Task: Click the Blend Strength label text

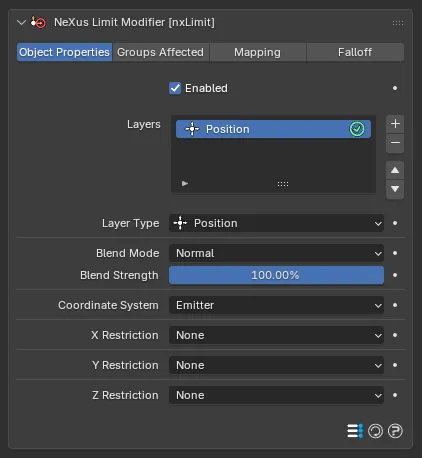Action: tap(119, 275)
